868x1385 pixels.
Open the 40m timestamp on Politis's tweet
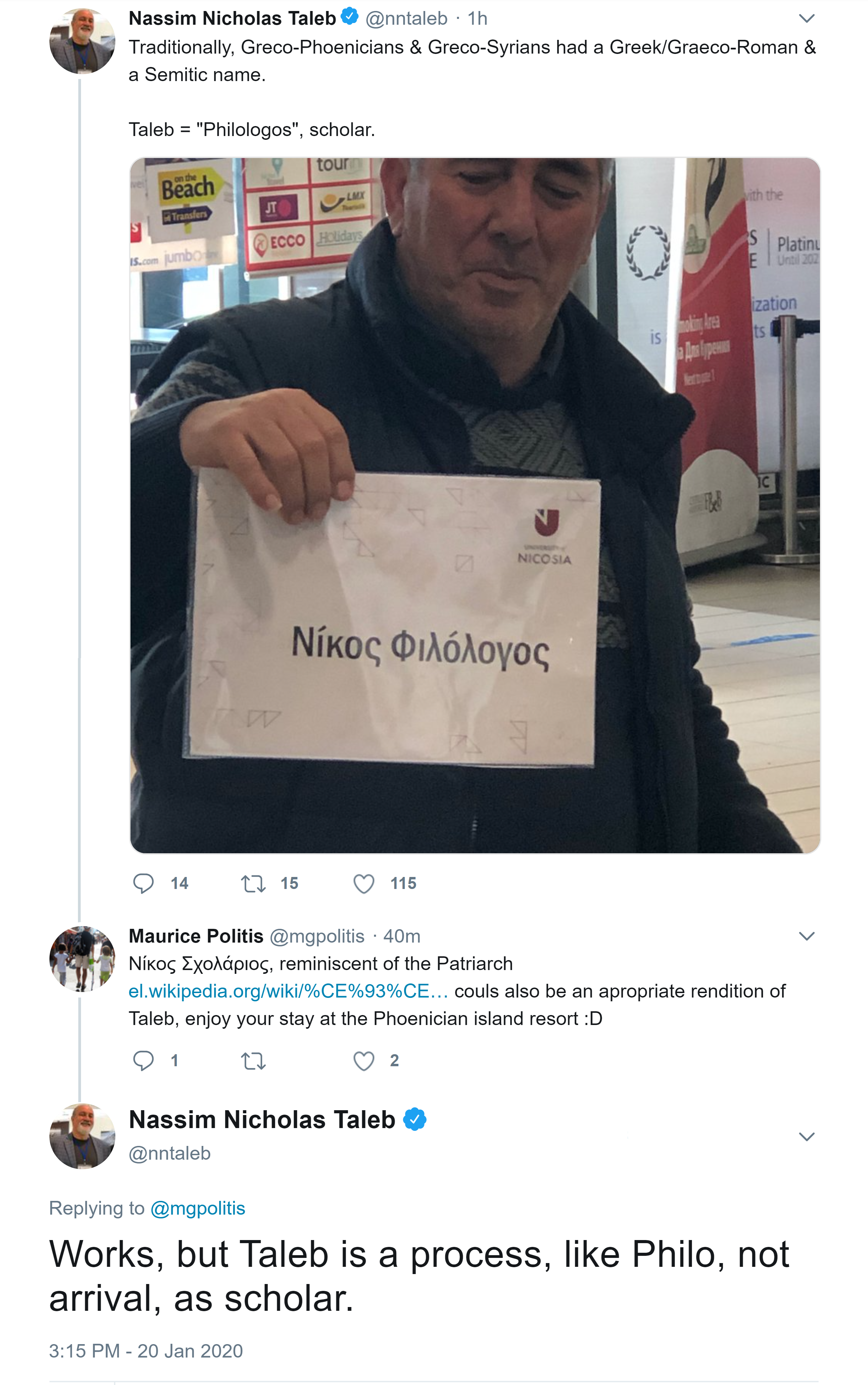coord(402,936)
